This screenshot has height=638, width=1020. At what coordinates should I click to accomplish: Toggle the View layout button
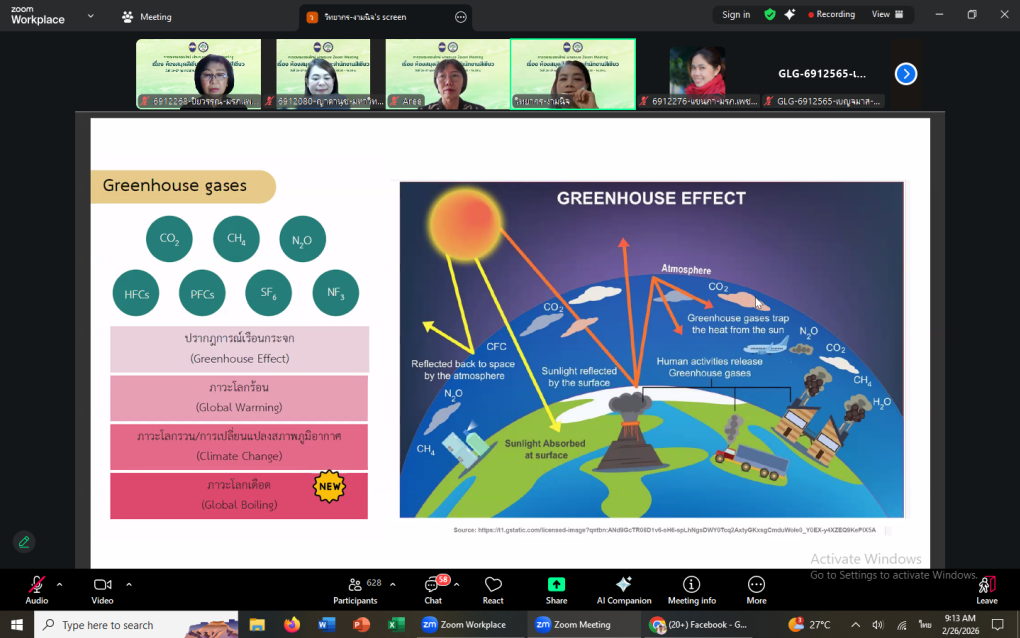pyautogui.click(x=887, y=15)
